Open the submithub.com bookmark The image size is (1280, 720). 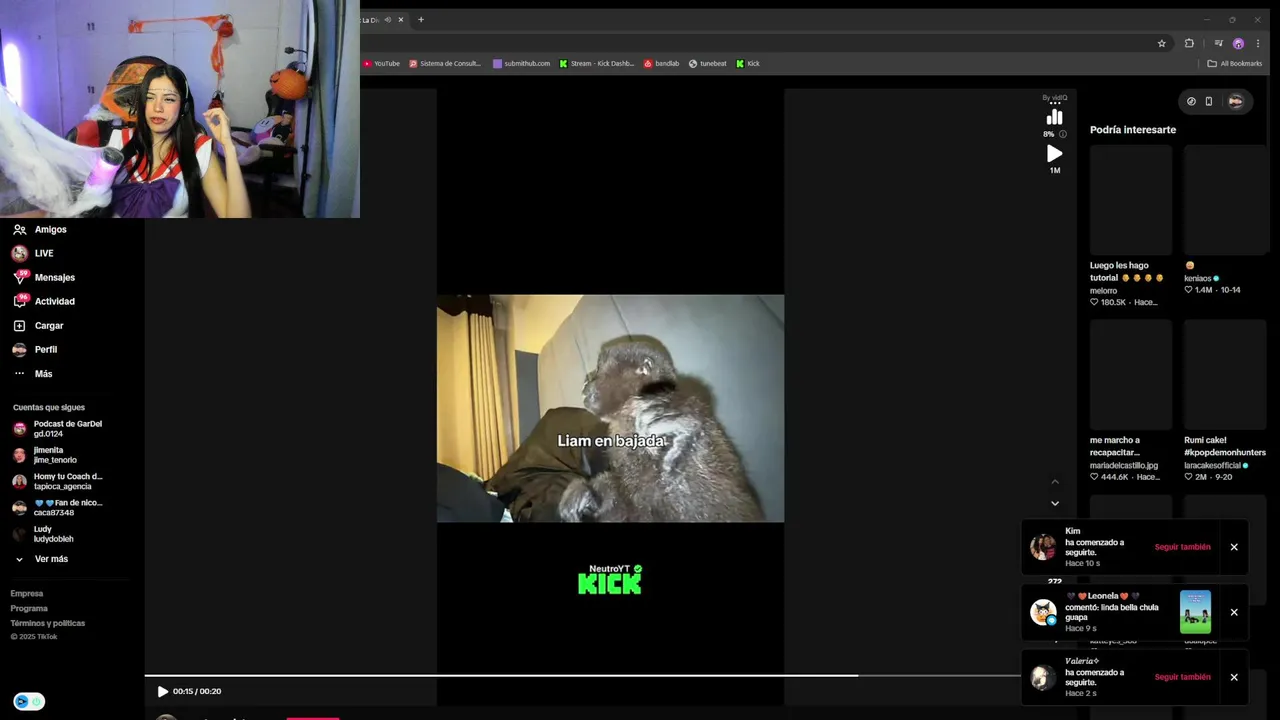tap(521, 63)
